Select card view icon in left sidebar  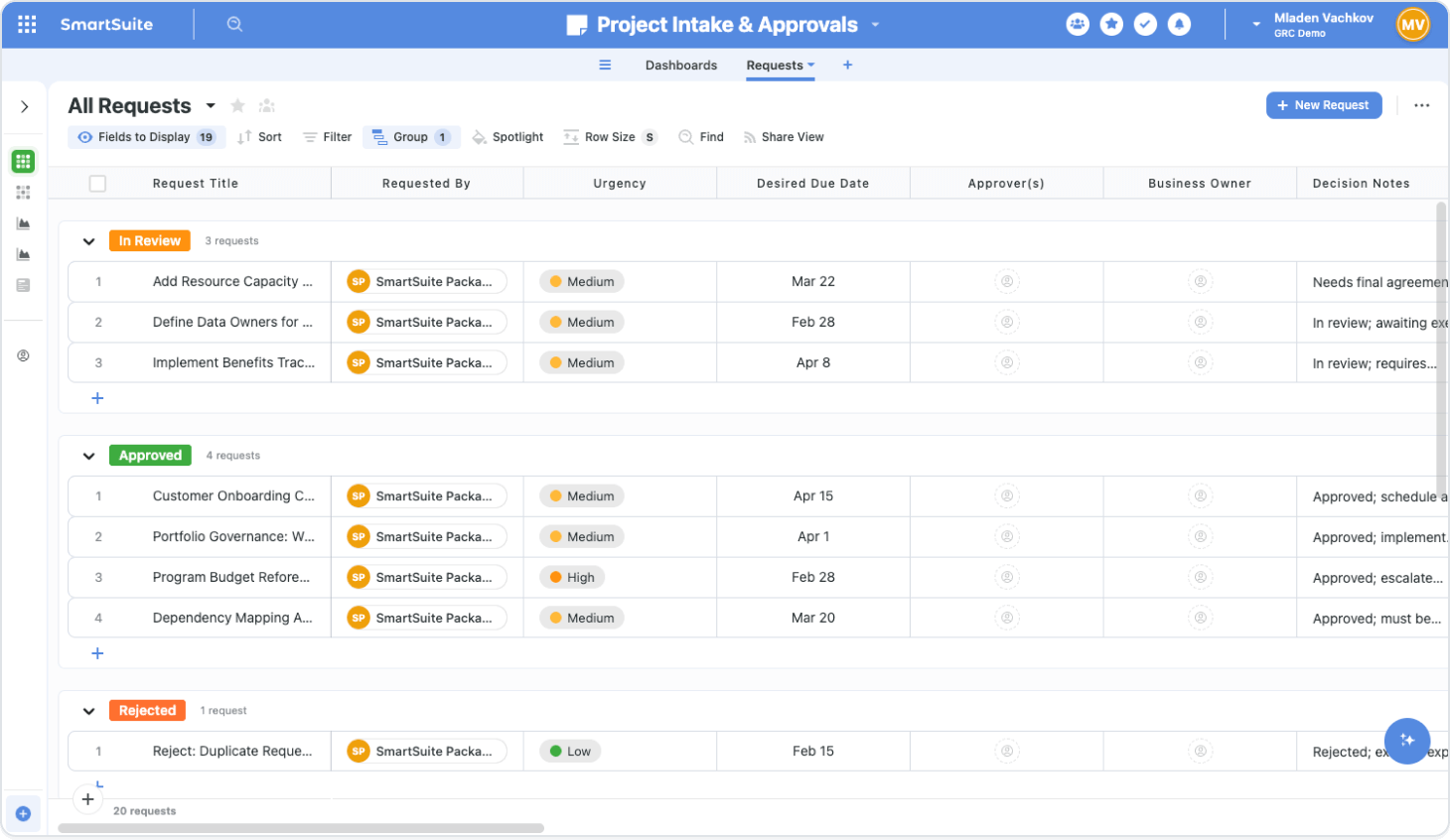tap(23, 193)
